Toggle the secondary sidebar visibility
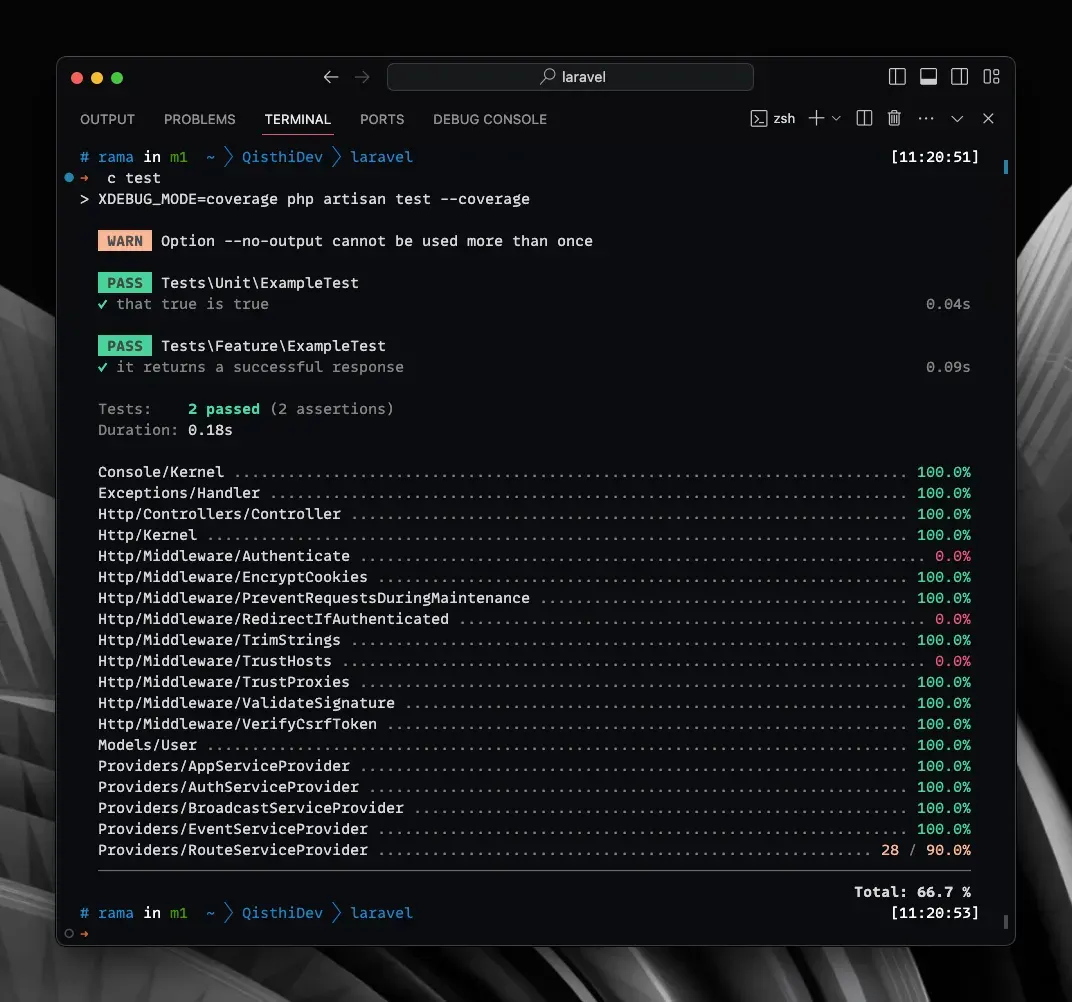The width and height of the screenshot is (1072, 1002). click(x=960, y=76)
